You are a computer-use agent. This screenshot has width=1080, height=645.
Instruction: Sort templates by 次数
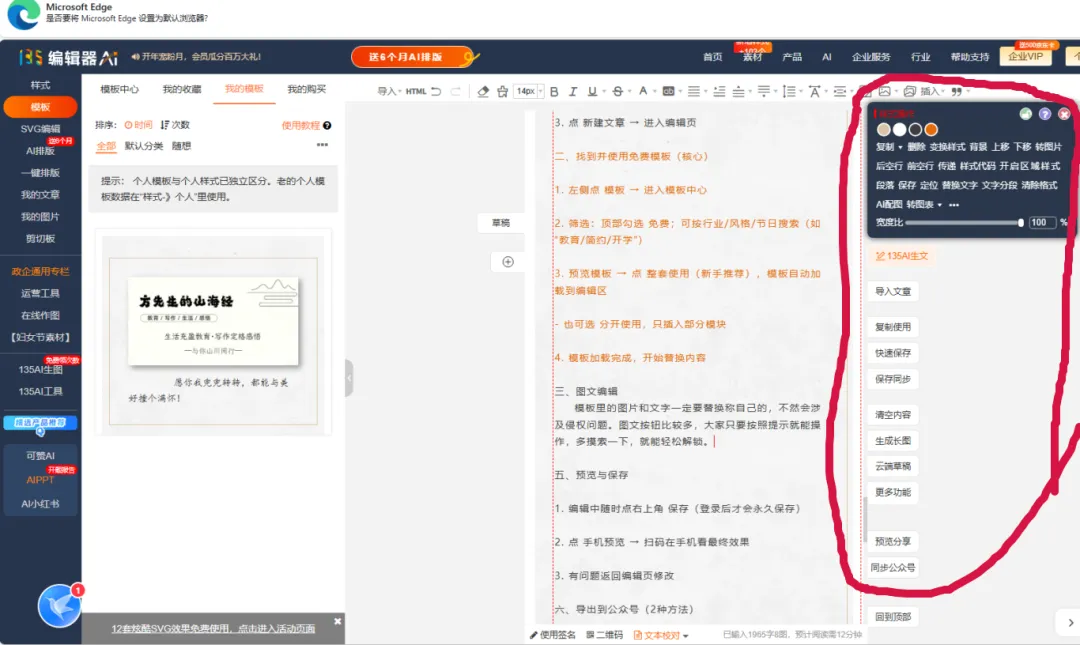[x=175, y=125]
